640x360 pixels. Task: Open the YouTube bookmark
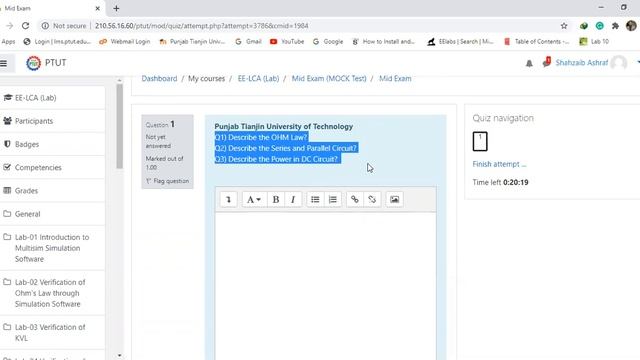click(287, 42)
